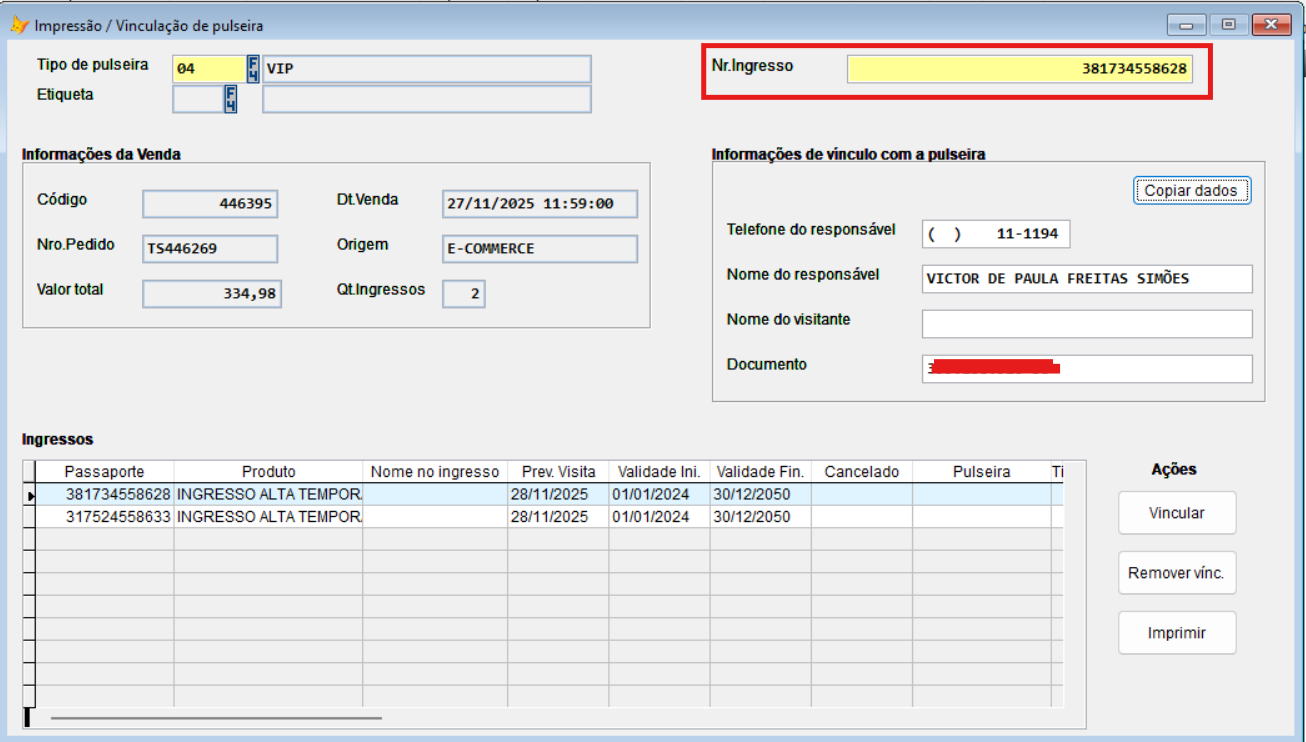Click the app icon in the title bar
This screenshot has width=1306, height=742.
[x=18, y=25]
